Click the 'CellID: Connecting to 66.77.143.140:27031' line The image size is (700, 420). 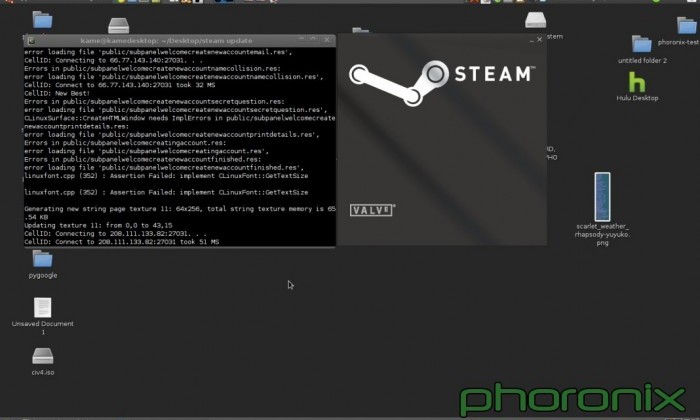[113, 60]
